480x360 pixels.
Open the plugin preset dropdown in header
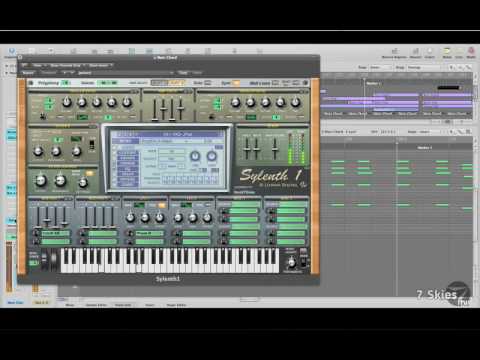[x=129, y=73]
